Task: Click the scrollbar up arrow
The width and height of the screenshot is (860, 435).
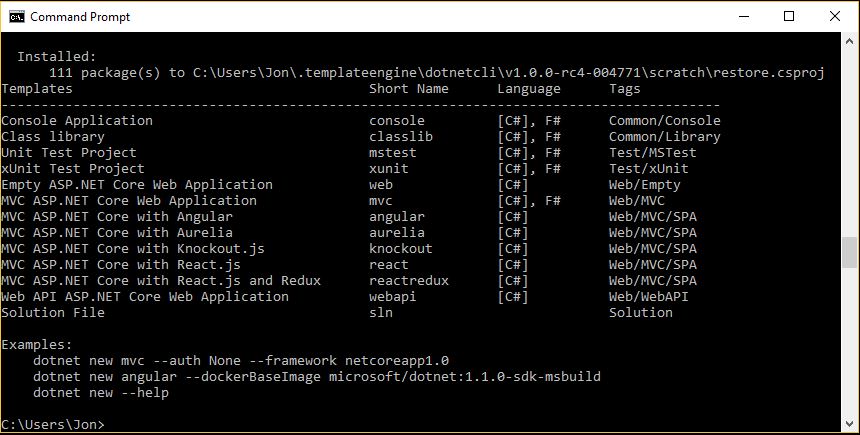Action: tap(850, 41)
